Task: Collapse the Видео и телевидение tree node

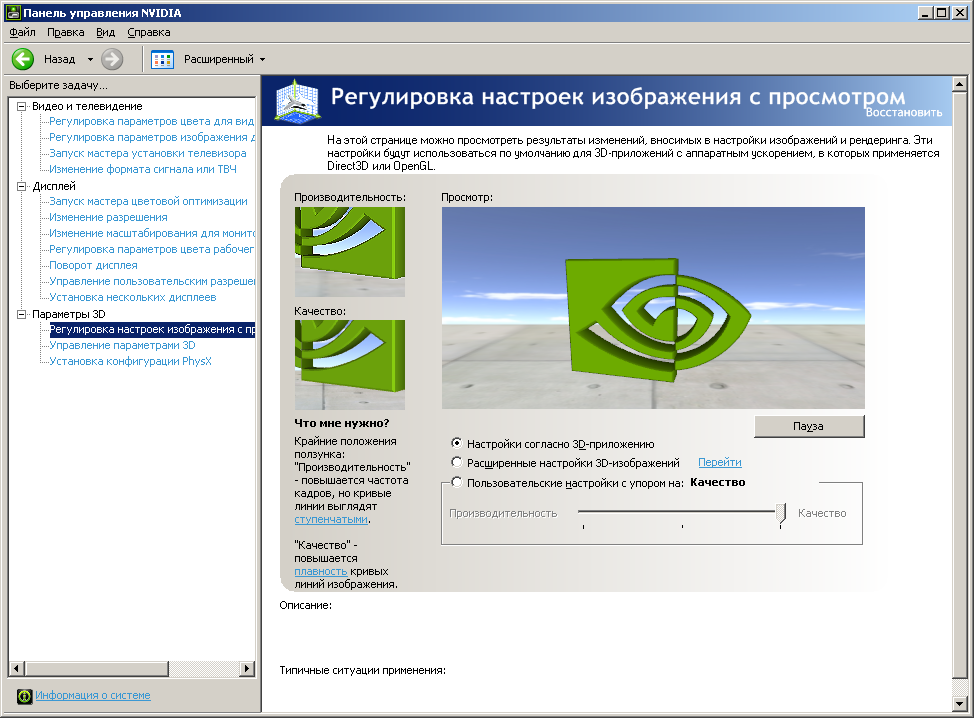Action: [x=22, y=106]
